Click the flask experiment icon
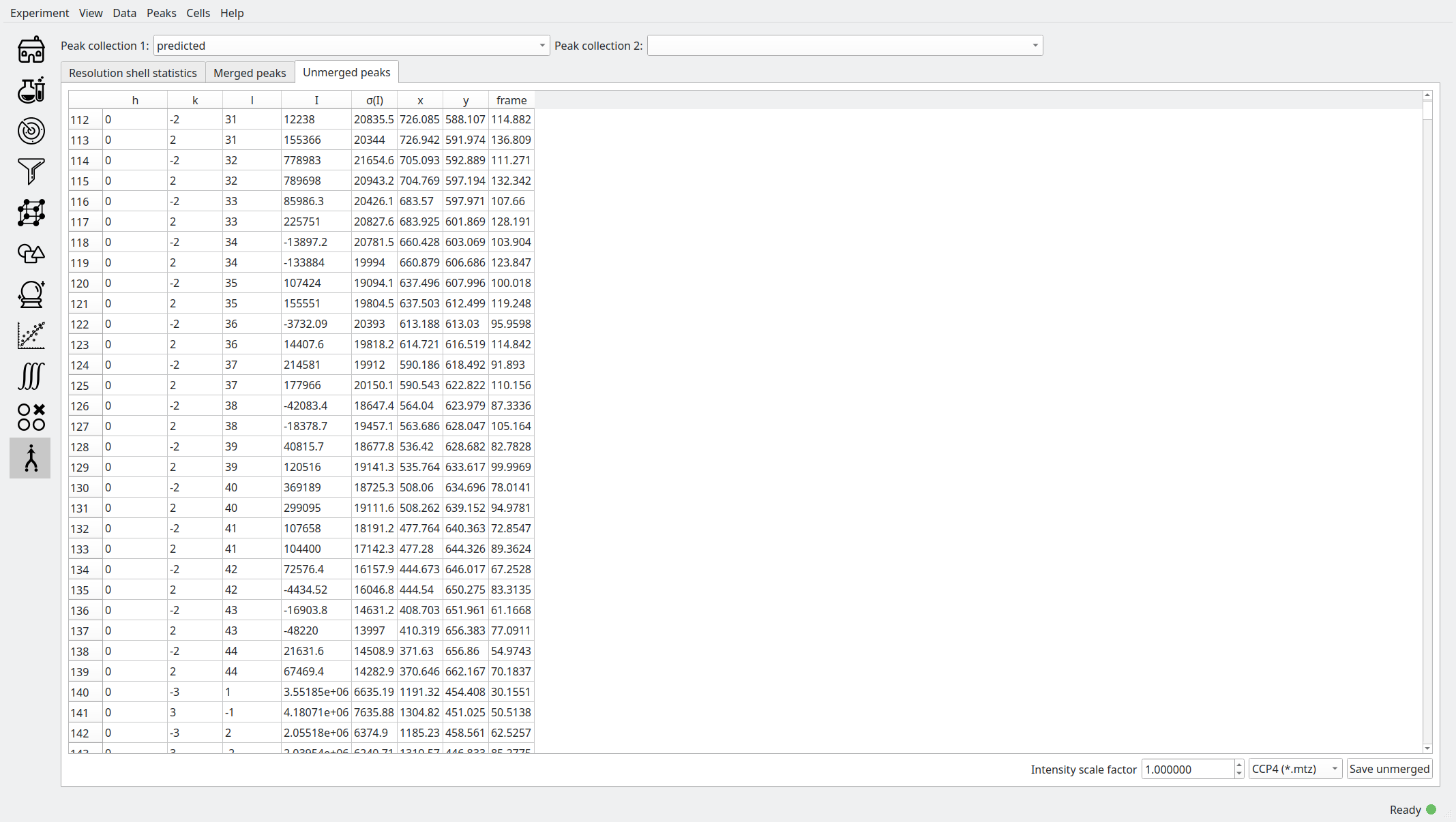Image resolution: width=1456 pixels, height=822 pixels. [31, 90]
